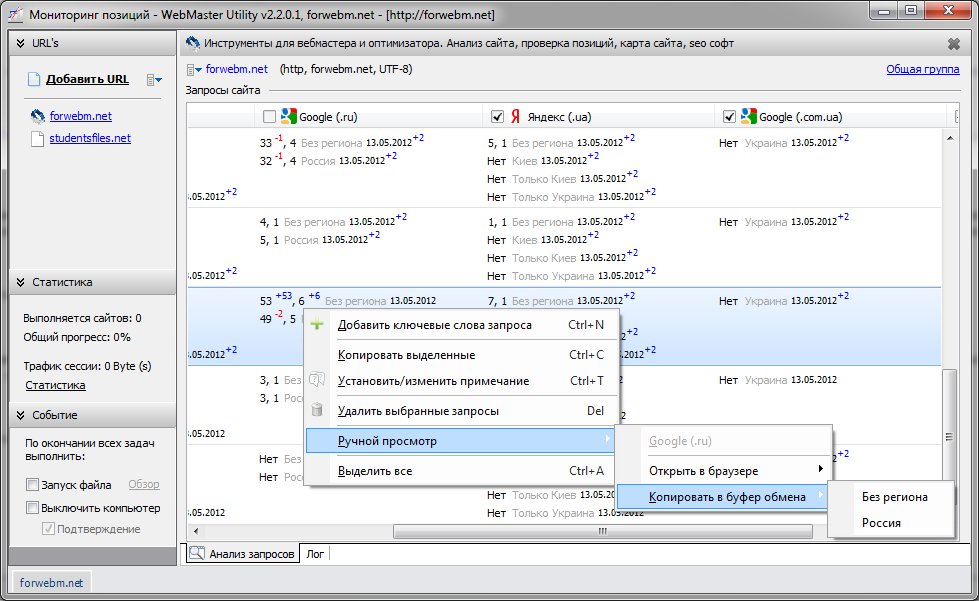Click the forwebm.net site favicon in URL list
Image resolution: width=979 pixels, height=601 pixels.
point(38,116)
